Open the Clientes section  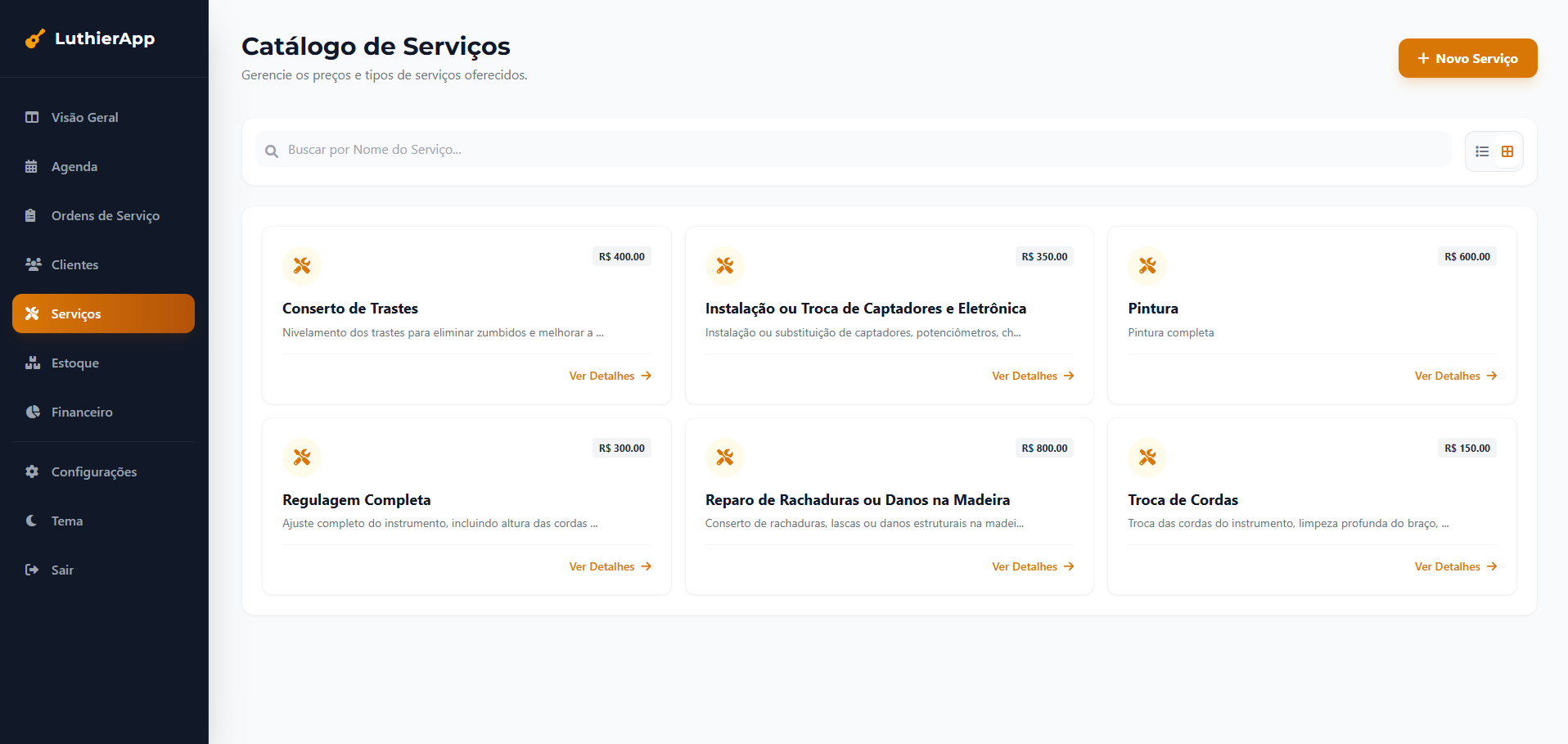74,265
